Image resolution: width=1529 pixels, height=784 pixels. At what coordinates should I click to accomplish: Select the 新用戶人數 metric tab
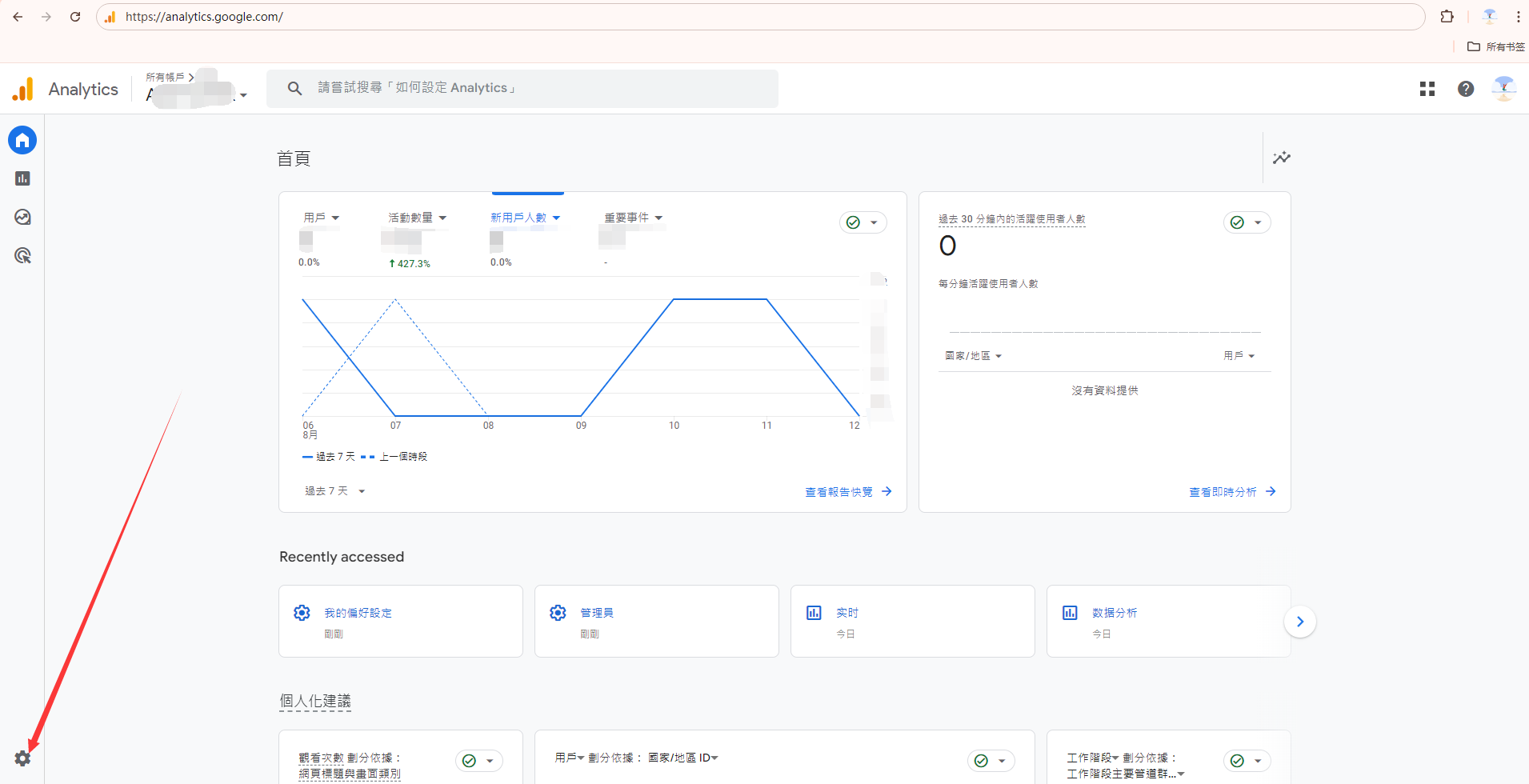525,218
